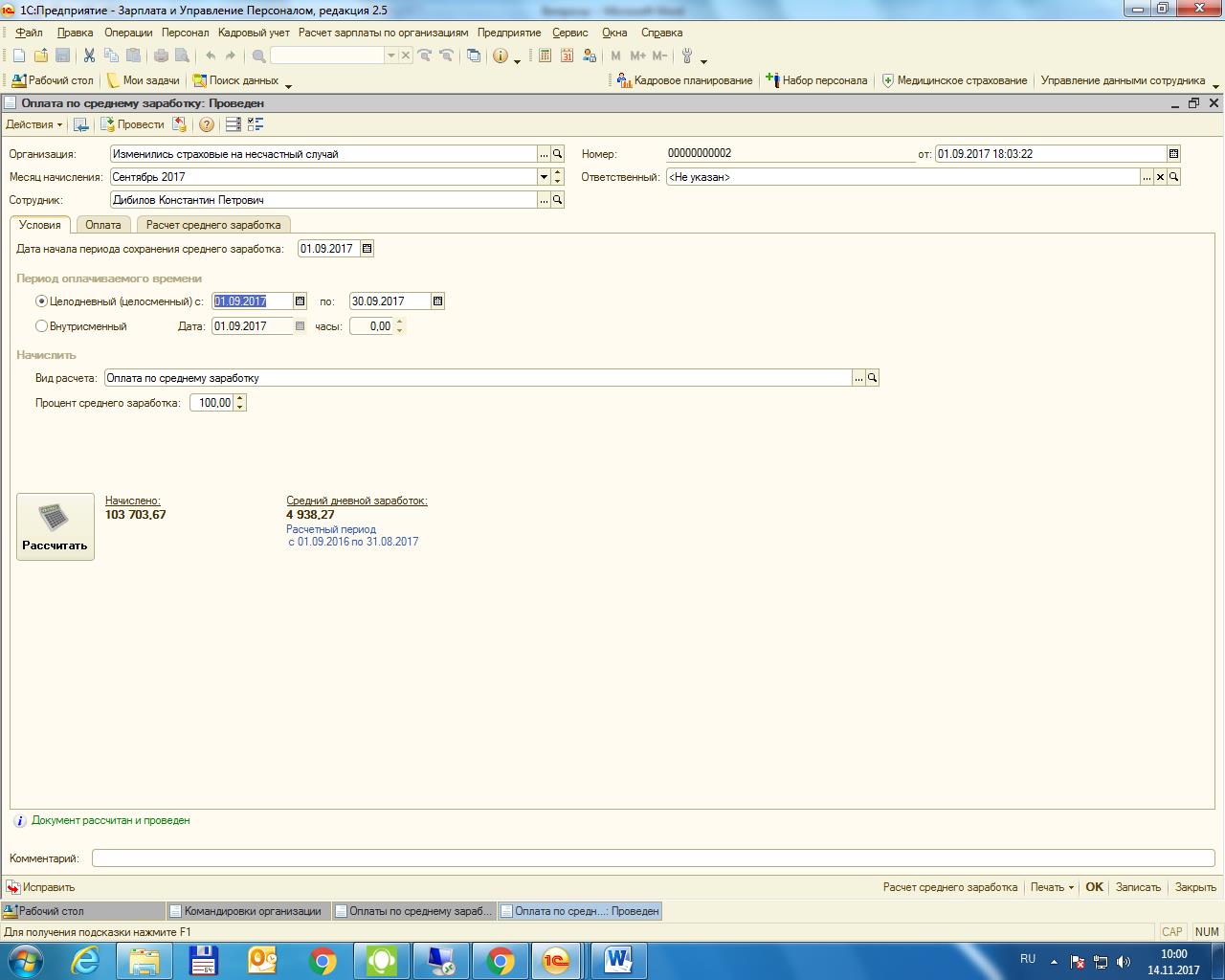Click the Open file toolbar icon
1225x980 pixels.
pos(40,56)
